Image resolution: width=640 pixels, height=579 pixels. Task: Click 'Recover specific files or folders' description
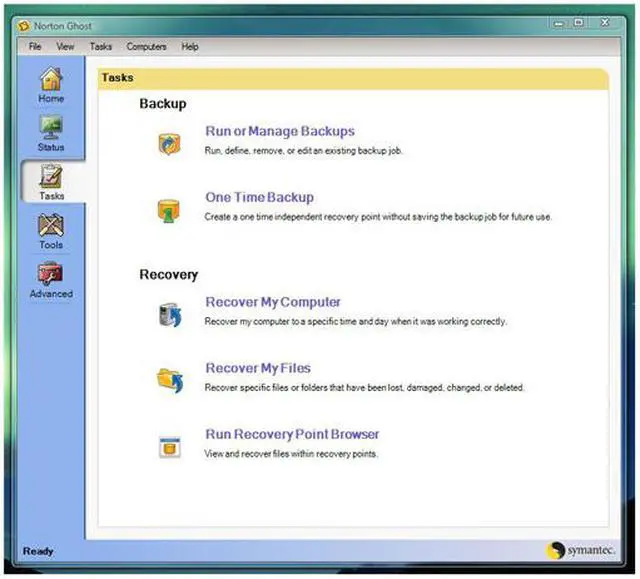tap(364, 388)
